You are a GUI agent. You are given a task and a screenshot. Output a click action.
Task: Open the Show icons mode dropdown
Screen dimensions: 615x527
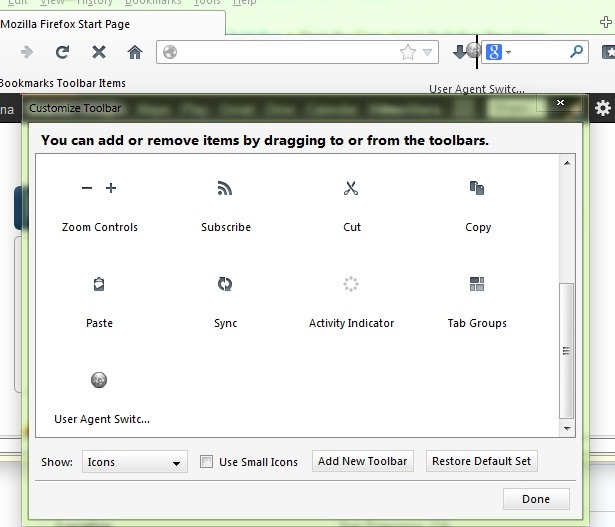(135, 462)
